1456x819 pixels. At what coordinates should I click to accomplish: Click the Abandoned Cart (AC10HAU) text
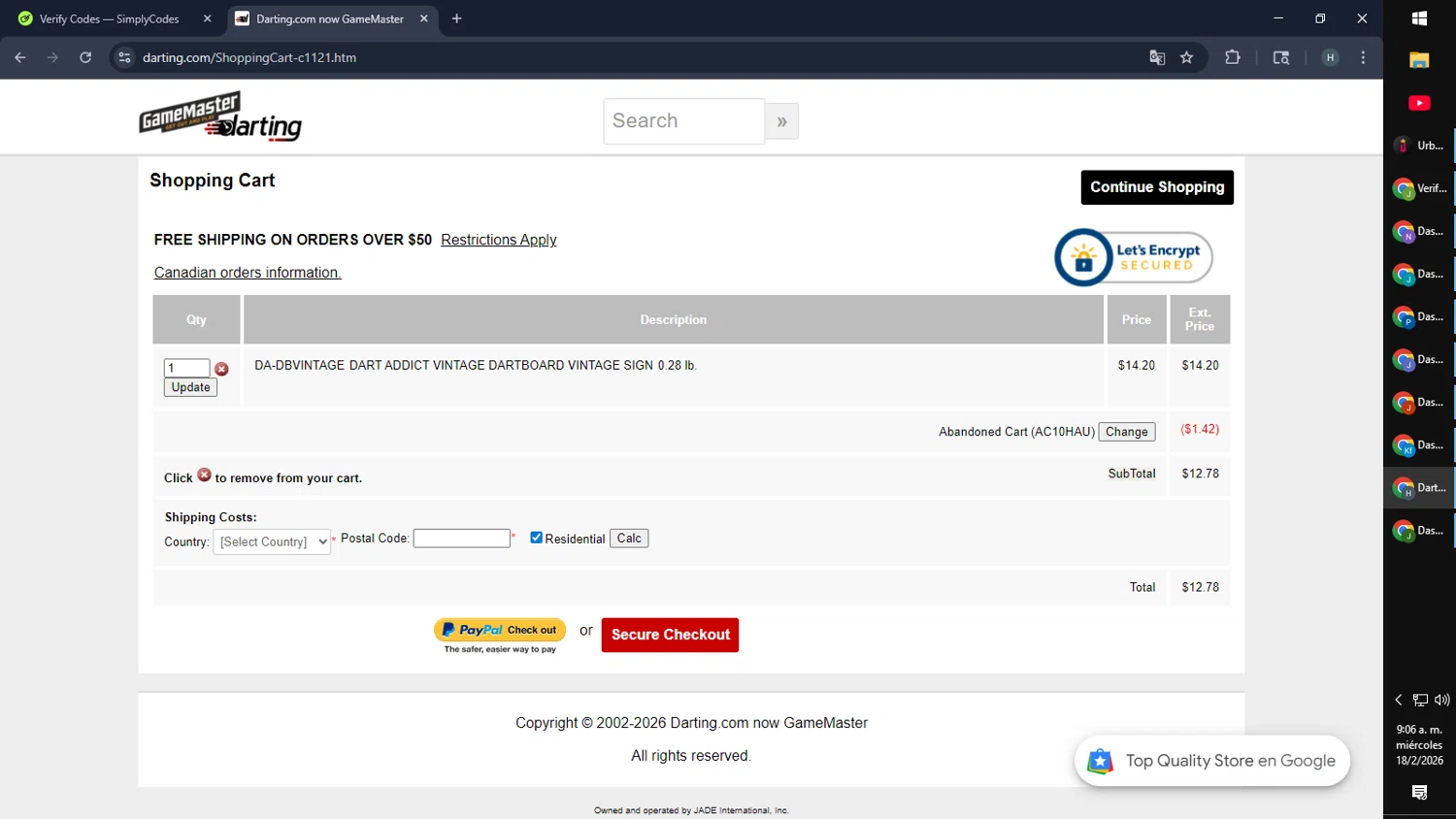pyautogui.click(x=1016, y=432)
